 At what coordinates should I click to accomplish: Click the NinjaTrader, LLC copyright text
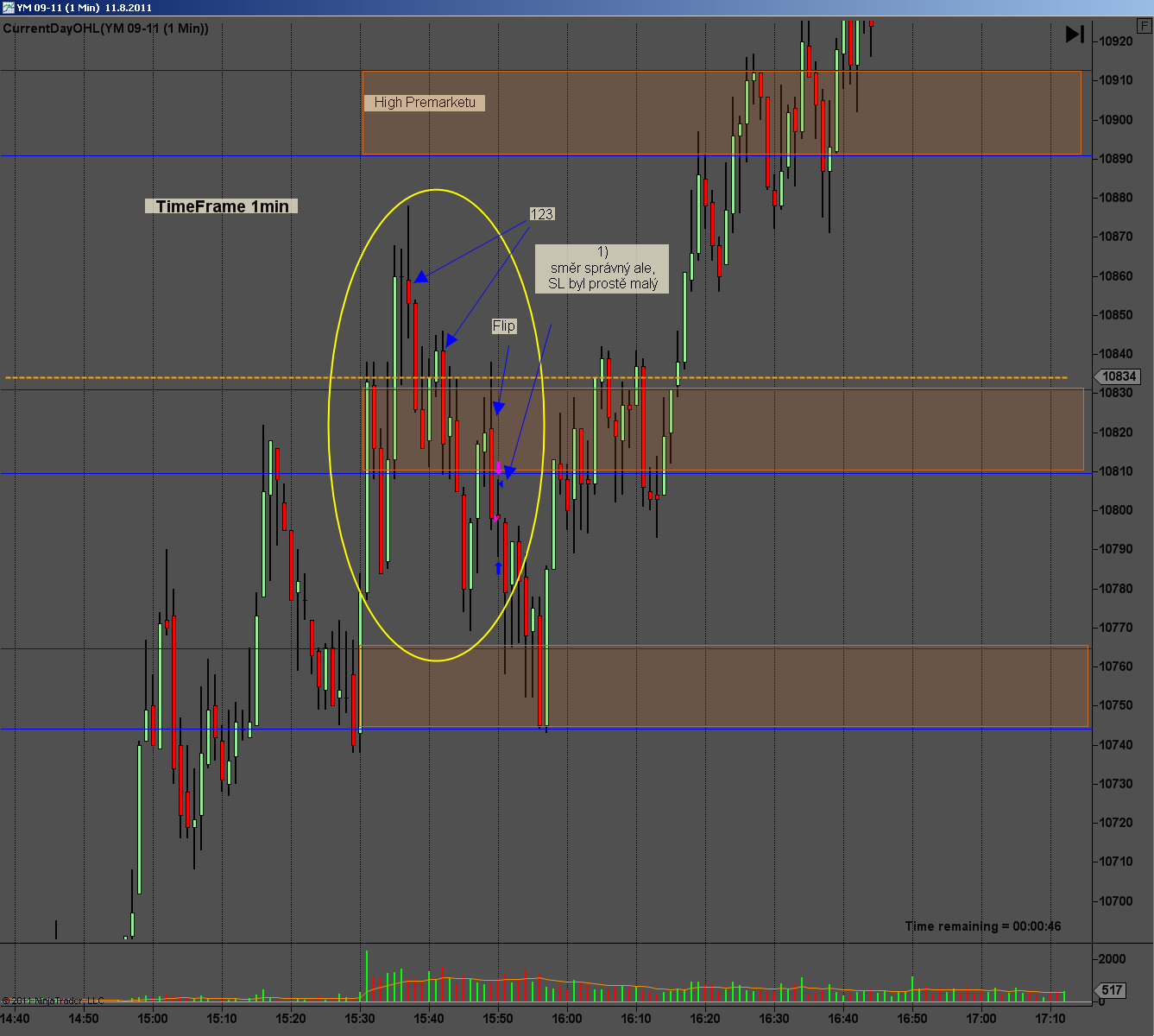point(53,1001)
